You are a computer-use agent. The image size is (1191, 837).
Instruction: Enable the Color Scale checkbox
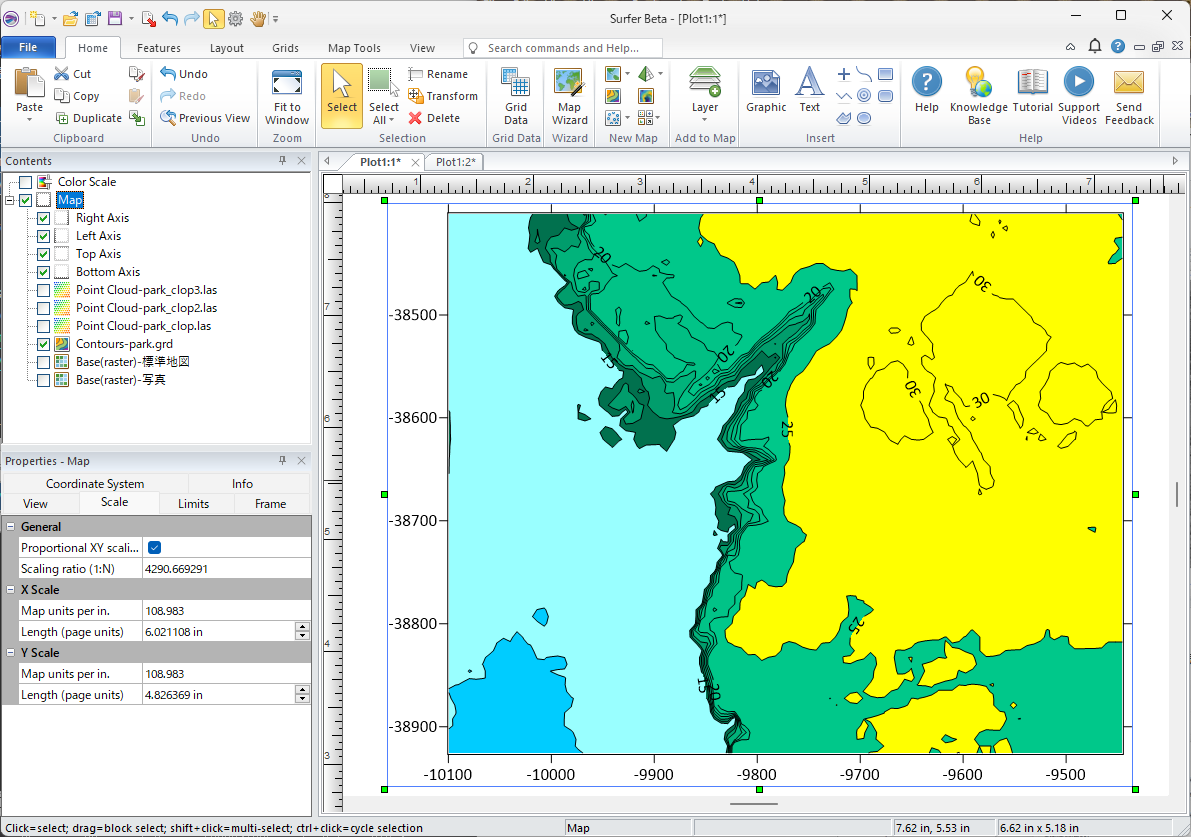(x=25, y=182)
